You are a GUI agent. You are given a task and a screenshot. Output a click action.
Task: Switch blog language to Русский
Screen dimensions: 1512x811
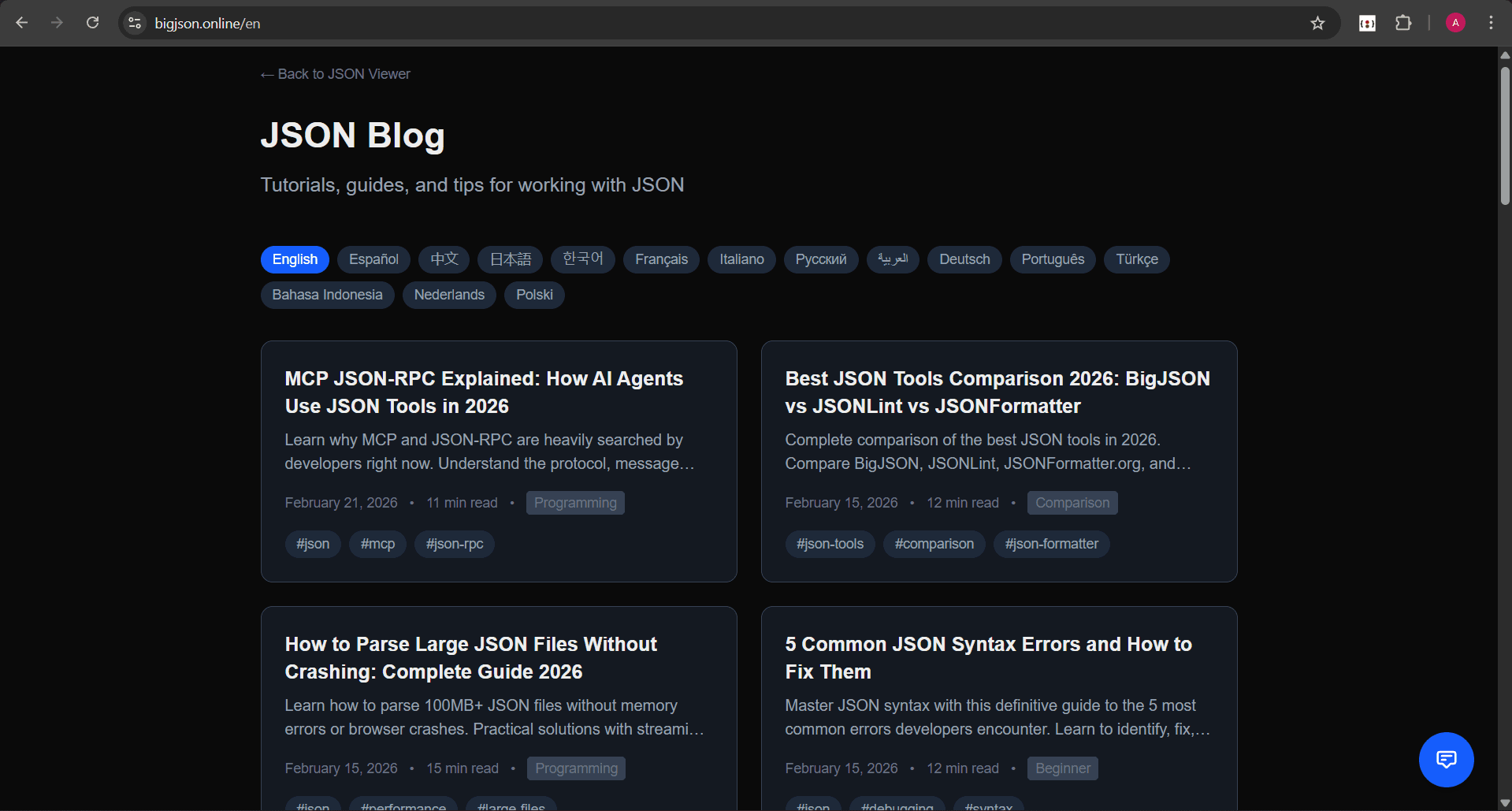821,259
